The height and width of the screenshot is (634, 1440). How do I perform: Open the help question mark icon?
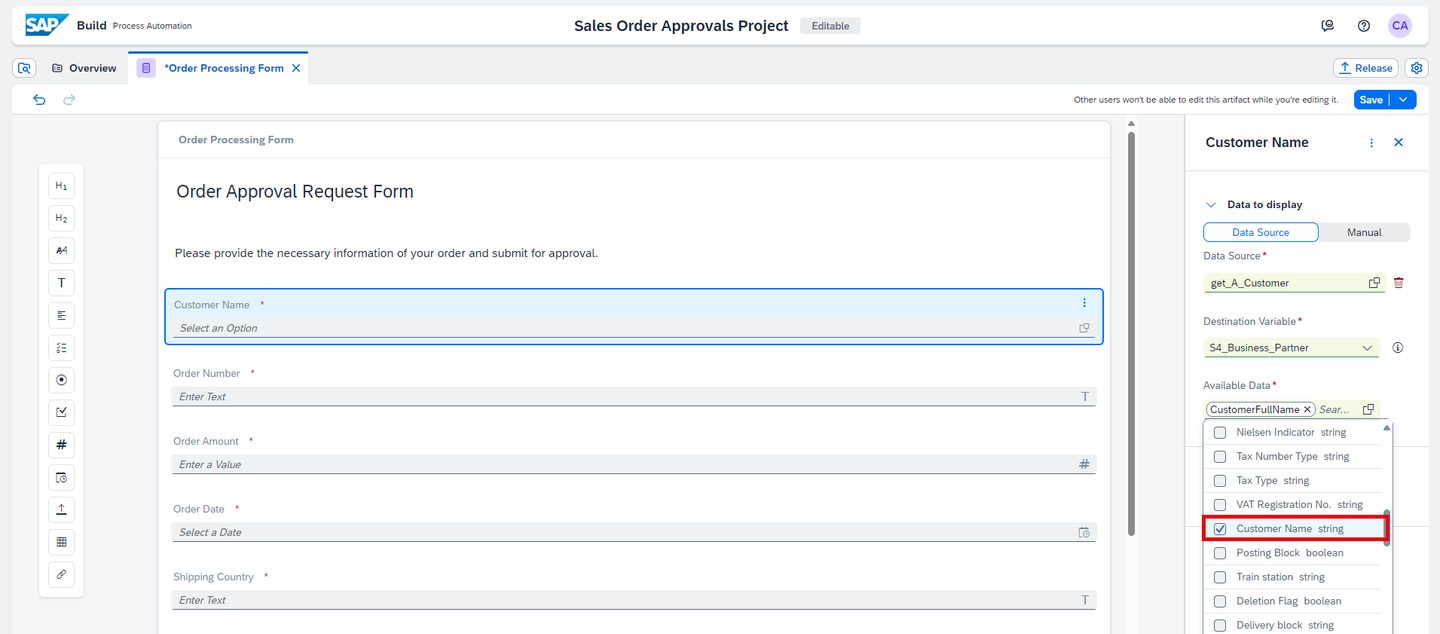tap(1364, 26)
